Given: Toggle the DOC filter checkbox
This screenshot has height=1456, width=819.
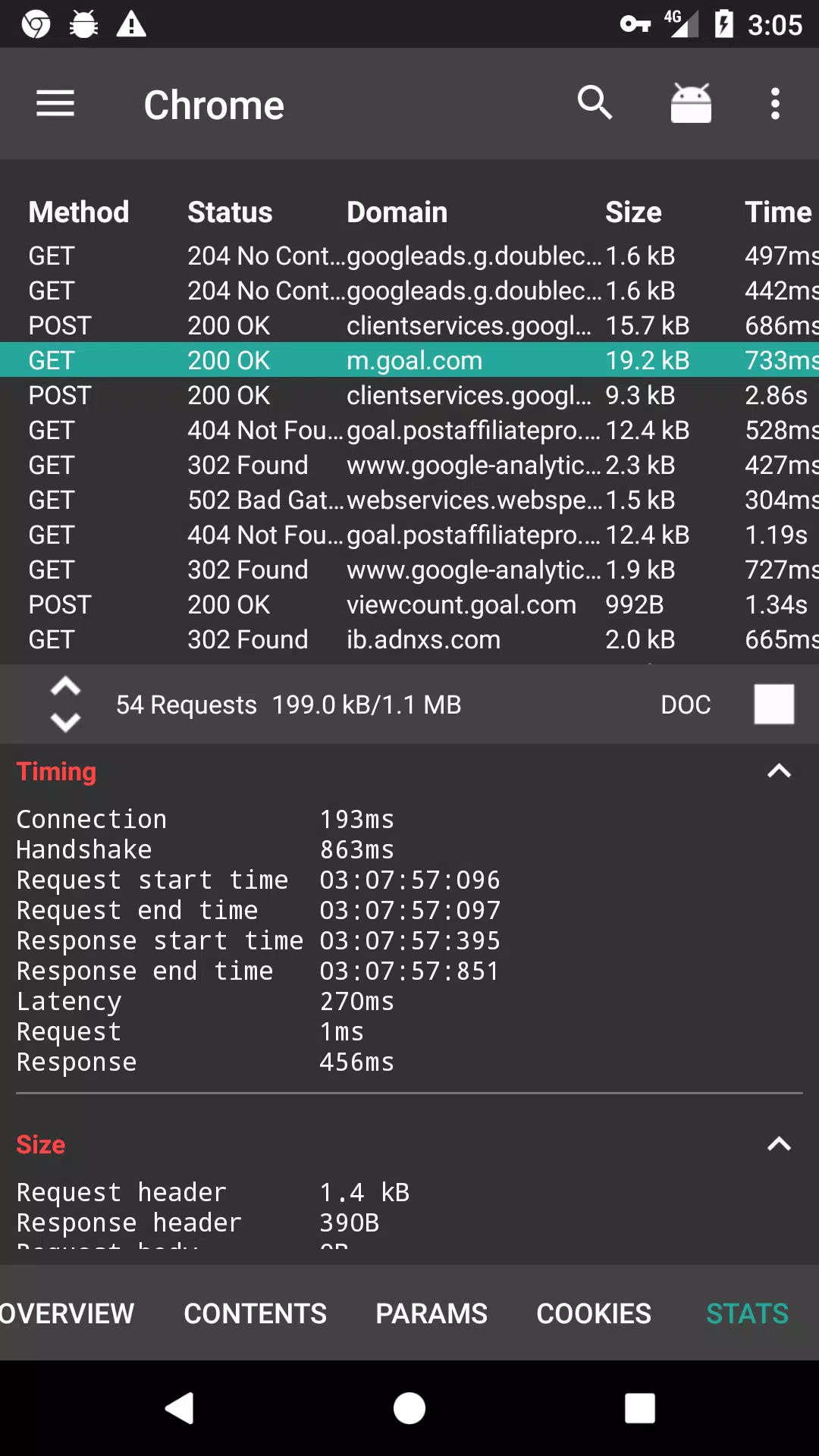Looking at the screenshot, I should coord(774,704).
